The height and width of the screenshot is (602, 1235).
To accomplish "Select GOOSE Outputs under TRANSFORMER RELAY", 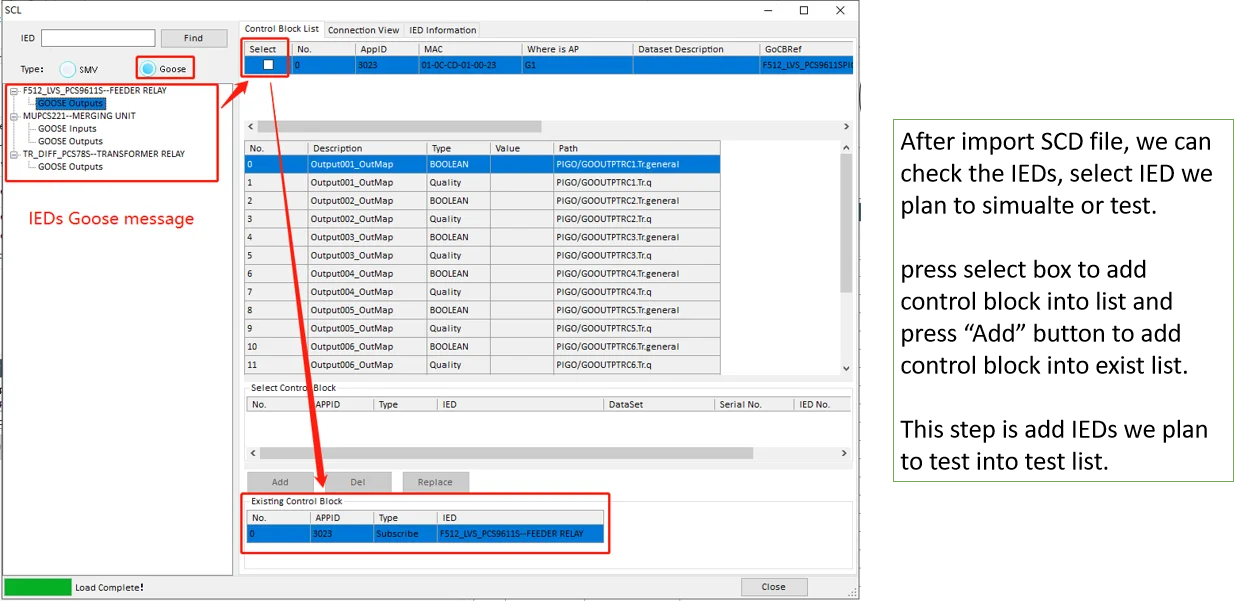I will click(70, 167).
